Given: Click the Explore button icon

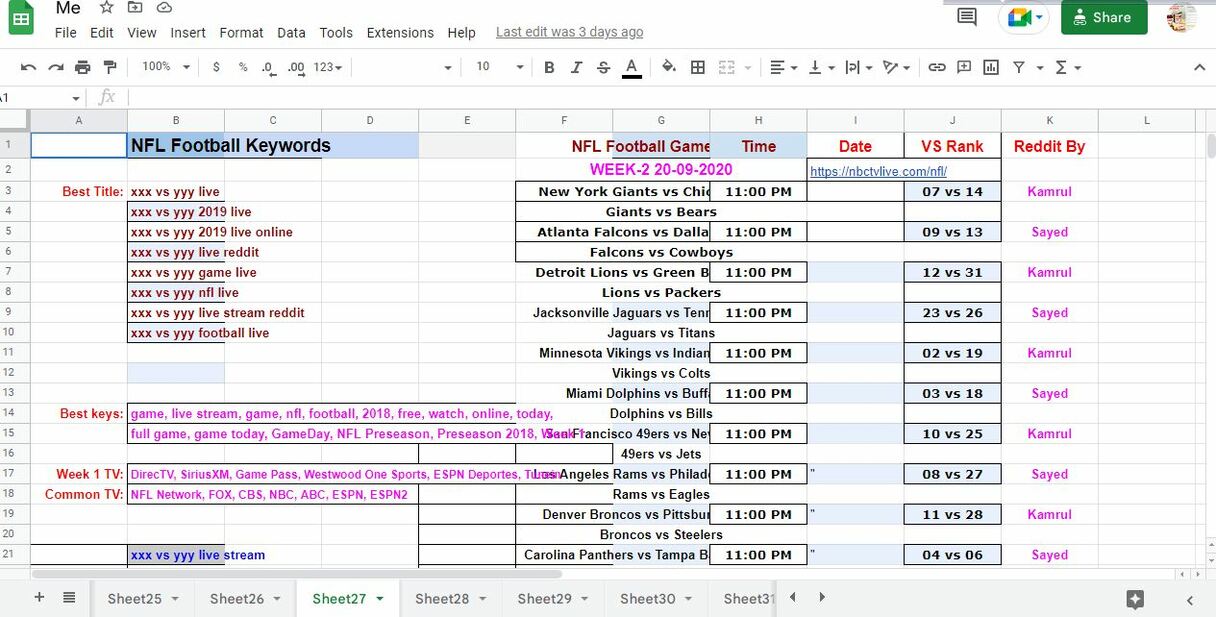Looking at the screenshot, I should [1135, 599].
